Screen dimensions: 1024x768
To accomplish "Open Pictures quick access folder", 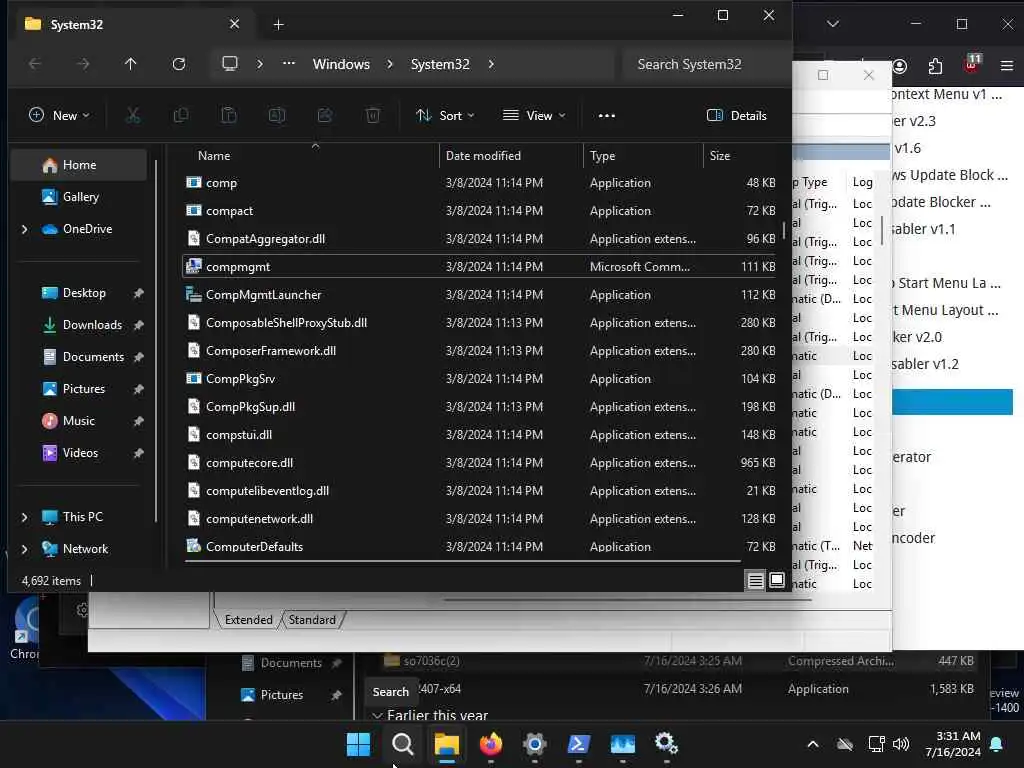I will [83, 389].
